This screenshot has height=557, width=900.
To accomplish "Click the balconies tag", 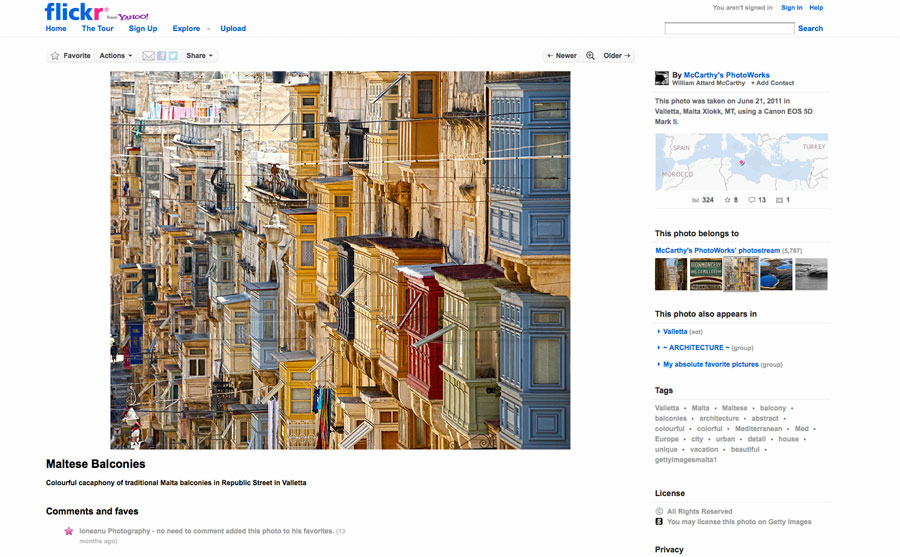I will [670, 418].
